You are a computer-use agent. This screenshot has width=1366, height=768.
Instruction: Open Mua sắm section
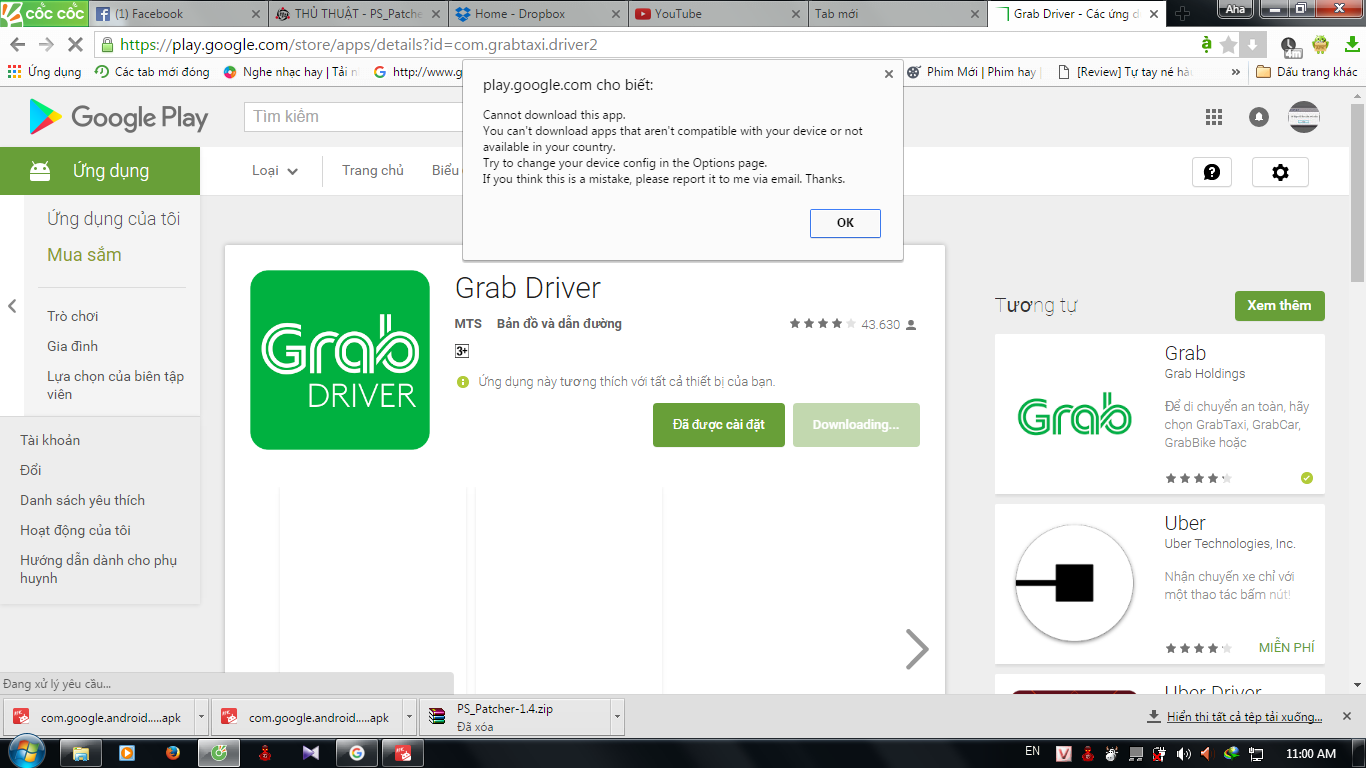(84, 255)
